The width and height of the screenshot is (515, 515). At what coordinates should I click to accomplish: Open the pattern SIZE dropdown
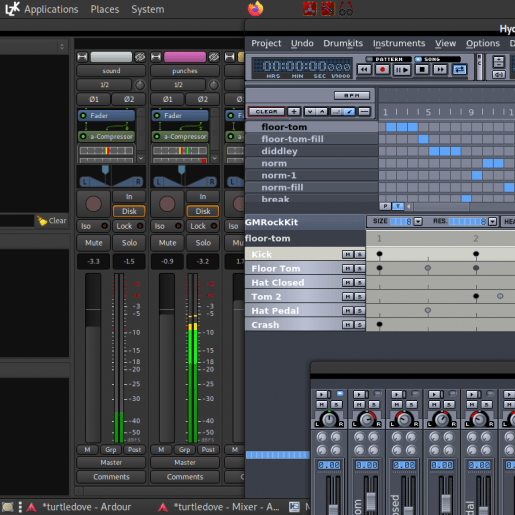[x=418, y=221]
